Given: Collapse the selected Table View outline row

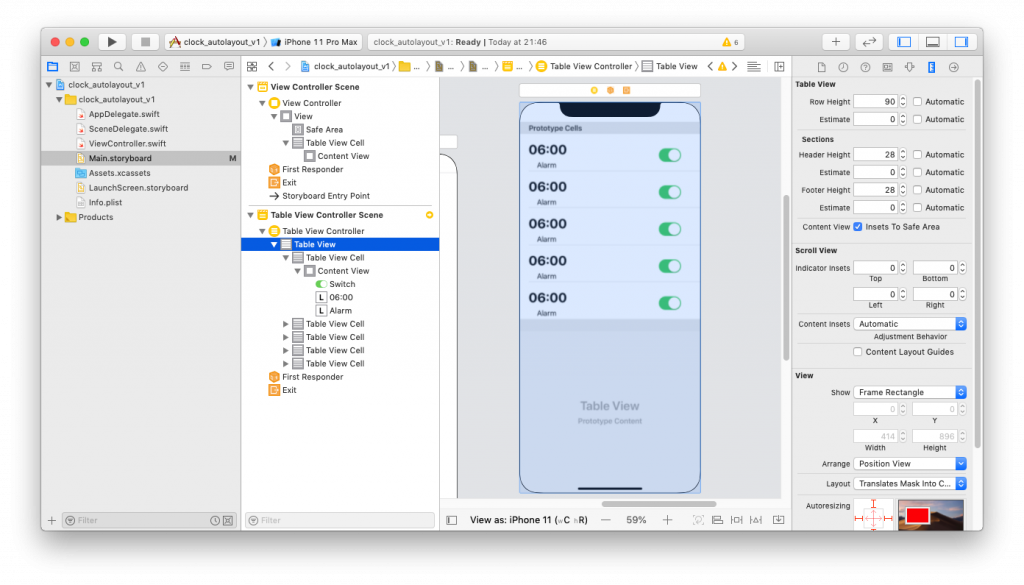Looking at the screenshot, I should click(x=274, y=244).
